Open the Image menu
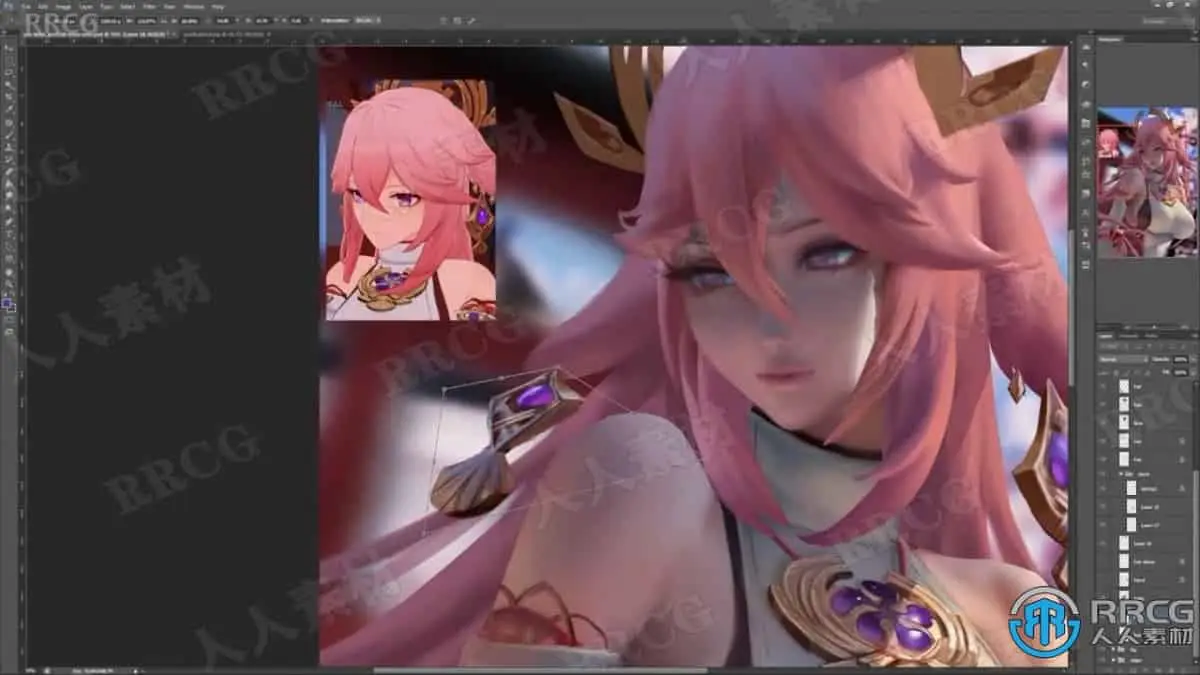The image size is (1200, 675). [x=62, y=6]
